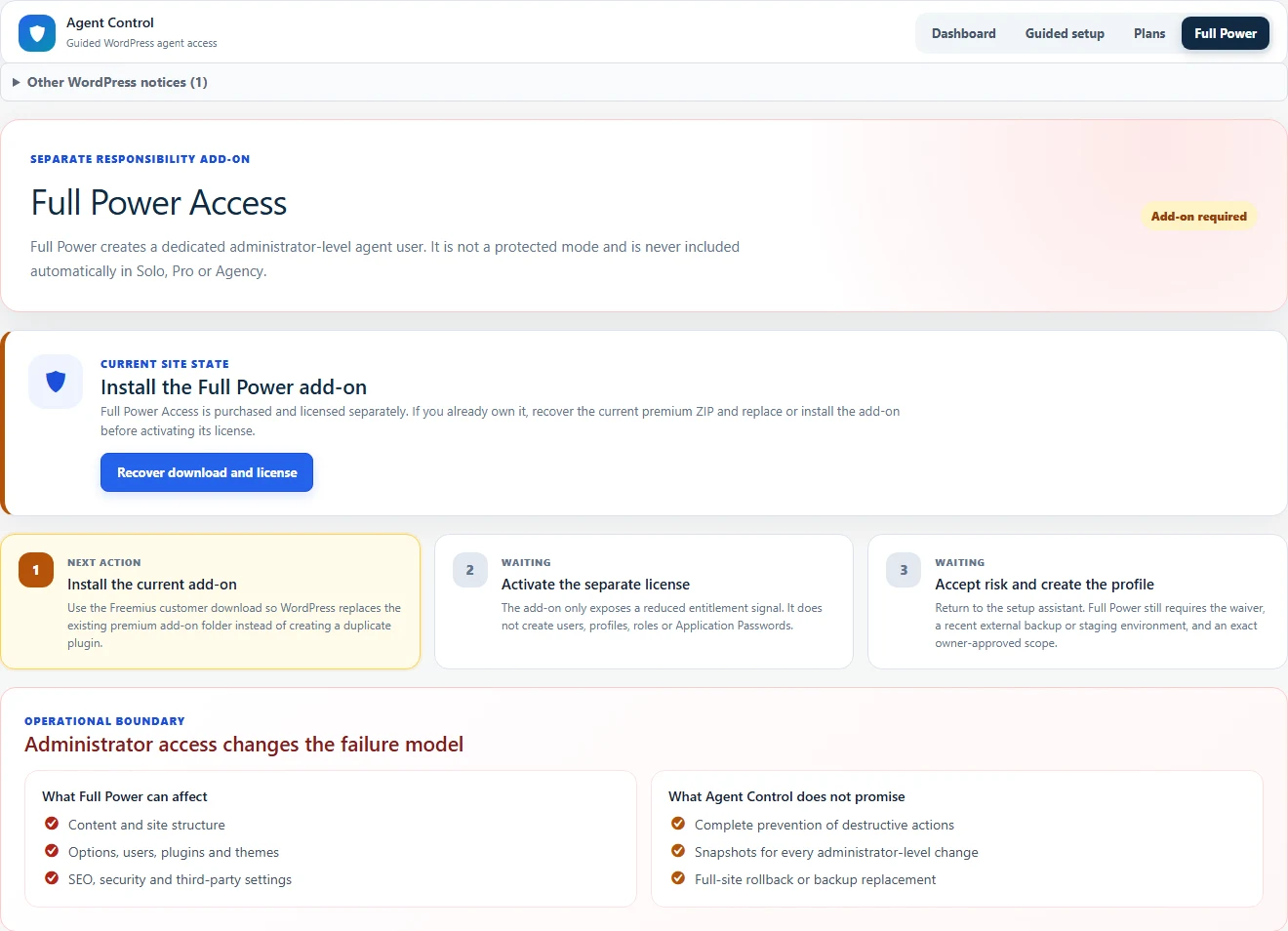
Task: Click the Agent Control shield logo
Action: (37, 33)
